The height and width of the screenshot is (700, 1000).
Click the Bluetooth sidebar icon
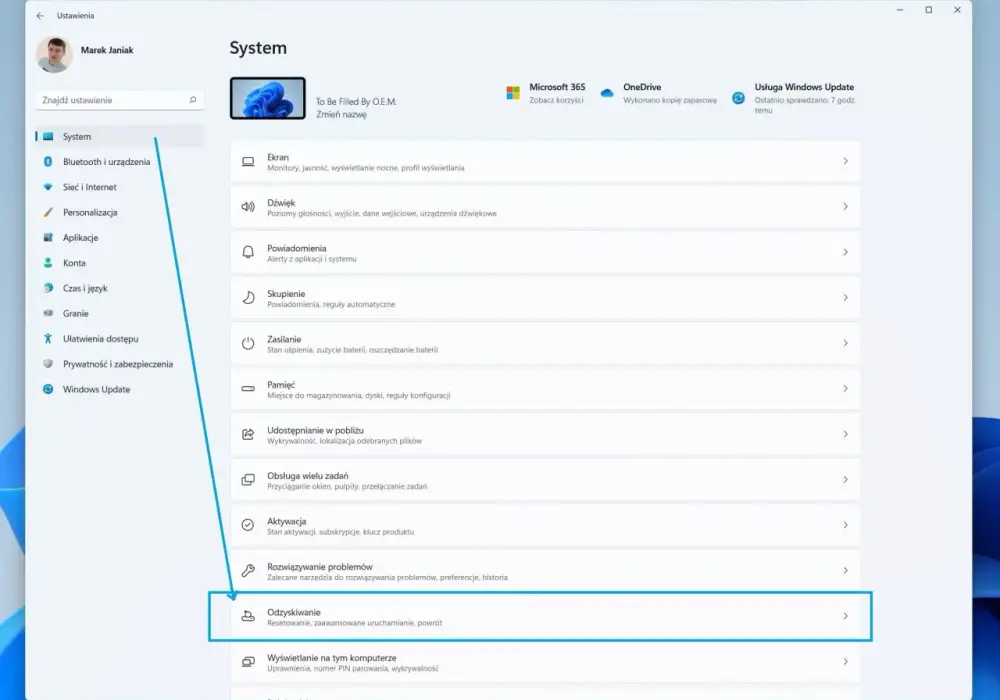48,162
